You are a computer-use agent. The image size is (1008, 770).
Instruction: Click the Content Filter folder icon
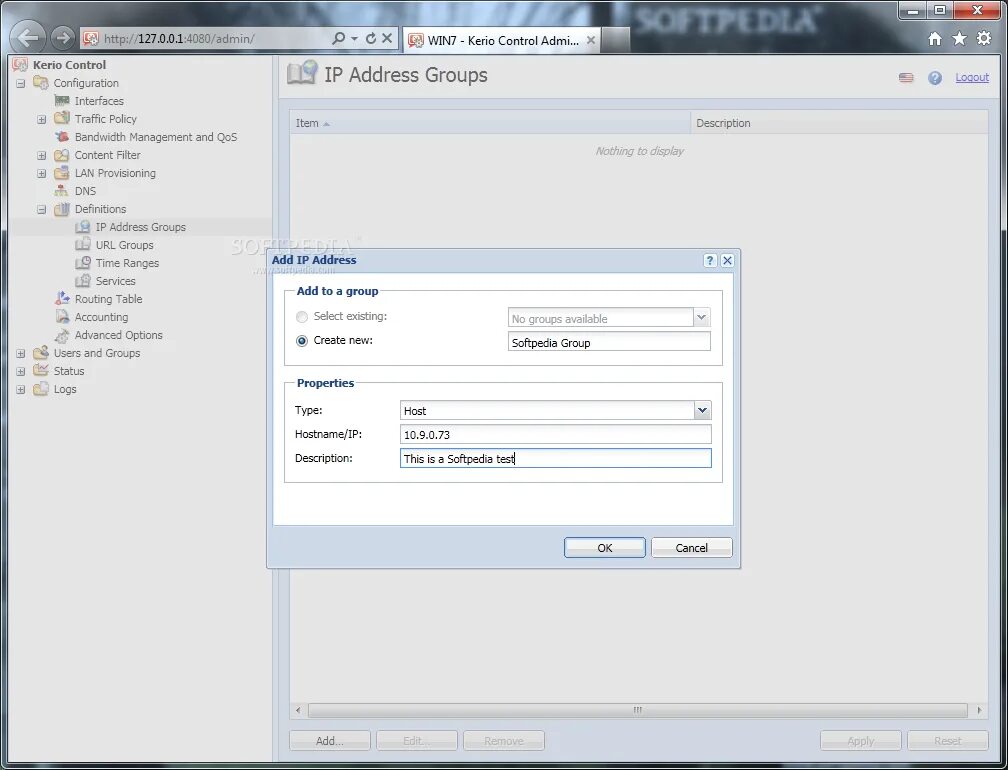[x=62, y=155]
